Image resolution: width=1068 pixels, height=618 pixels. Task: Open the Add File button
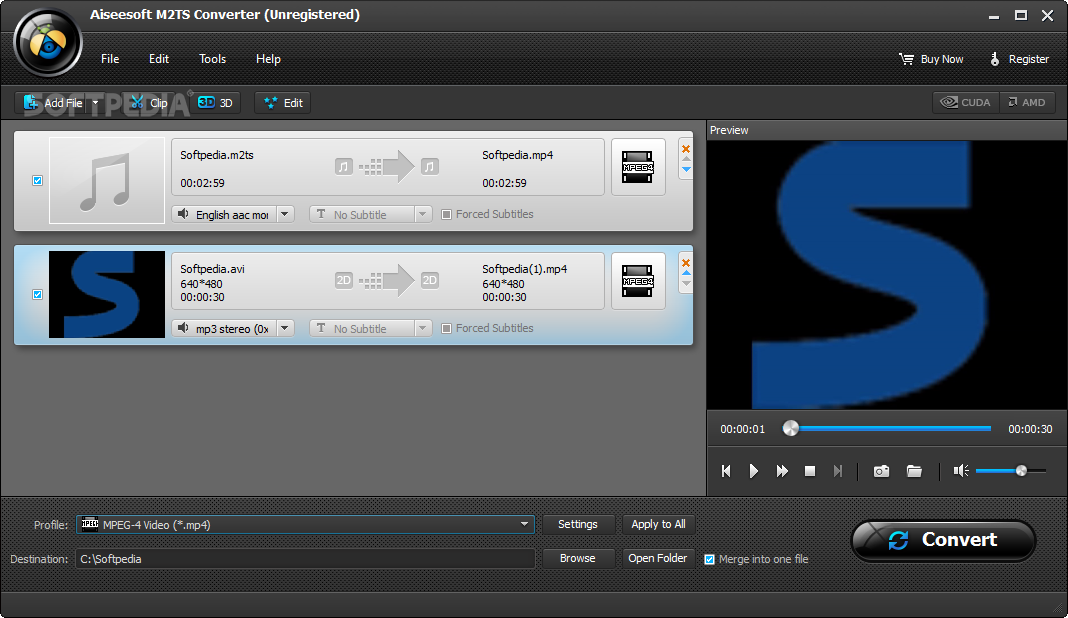coord(53,103)
